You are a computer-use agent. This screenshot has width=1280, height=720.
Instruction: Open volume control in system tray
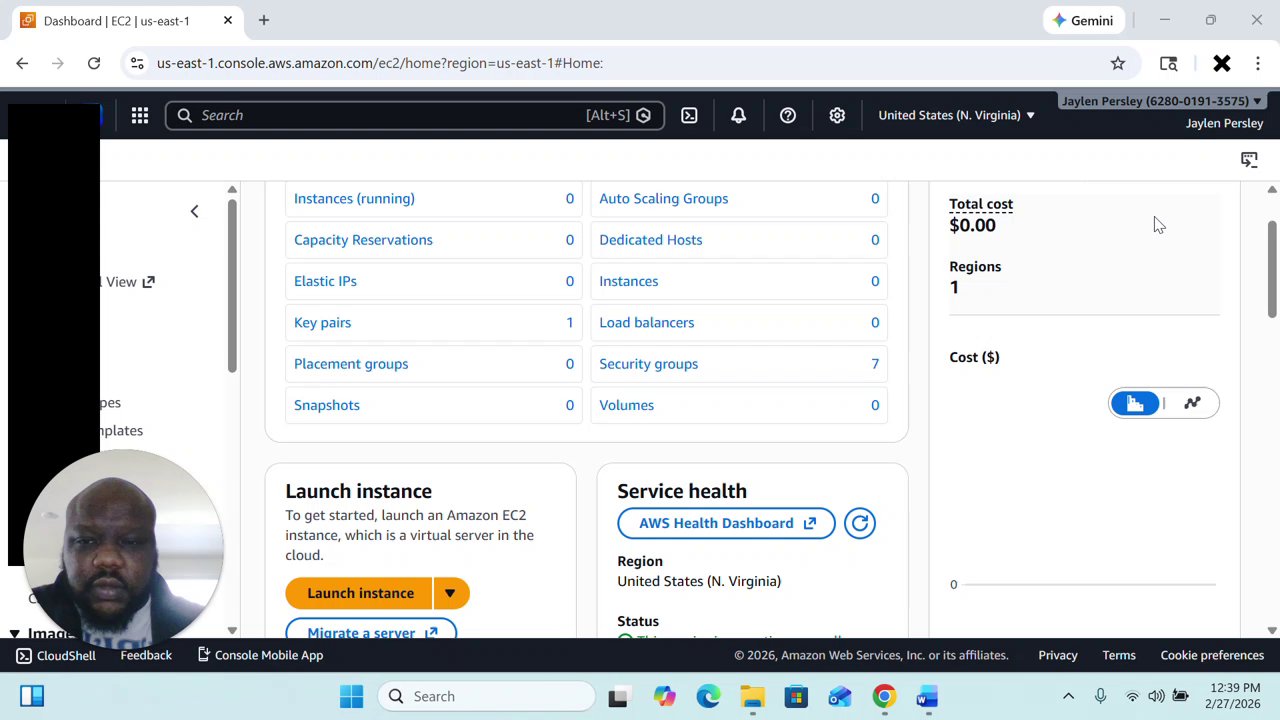click(1156, 696)
